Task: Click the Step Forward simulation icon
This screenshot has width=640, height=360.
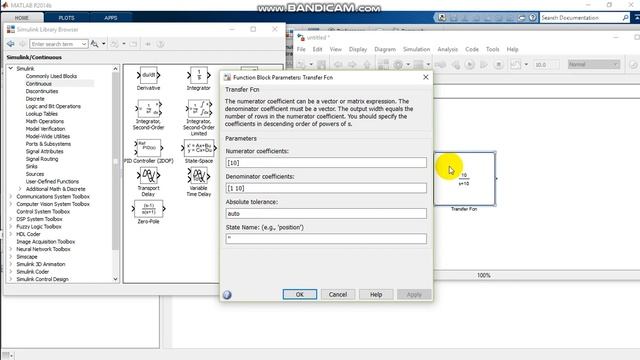Action: coord(484,64)
